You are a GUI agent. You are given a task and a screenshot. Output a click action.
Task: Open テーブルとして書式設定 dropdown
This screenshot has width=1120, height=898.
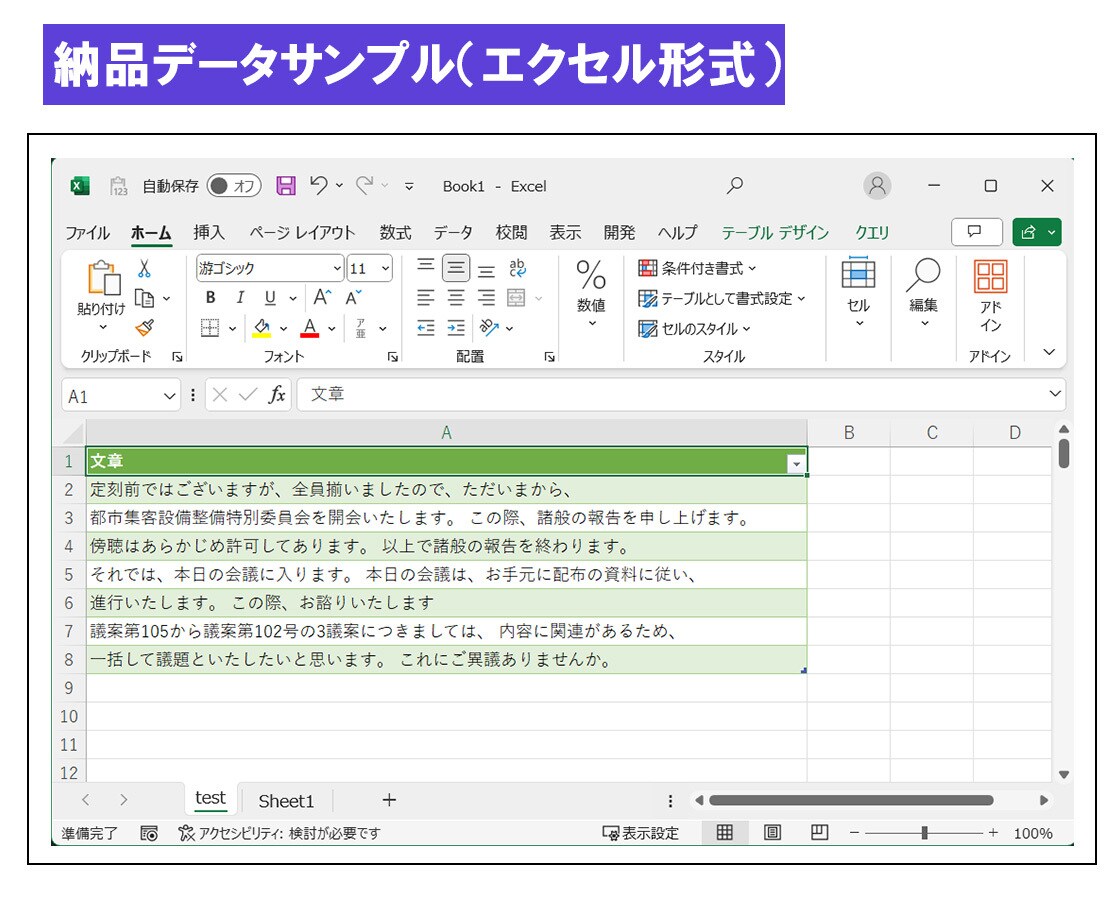click(721, 298)
